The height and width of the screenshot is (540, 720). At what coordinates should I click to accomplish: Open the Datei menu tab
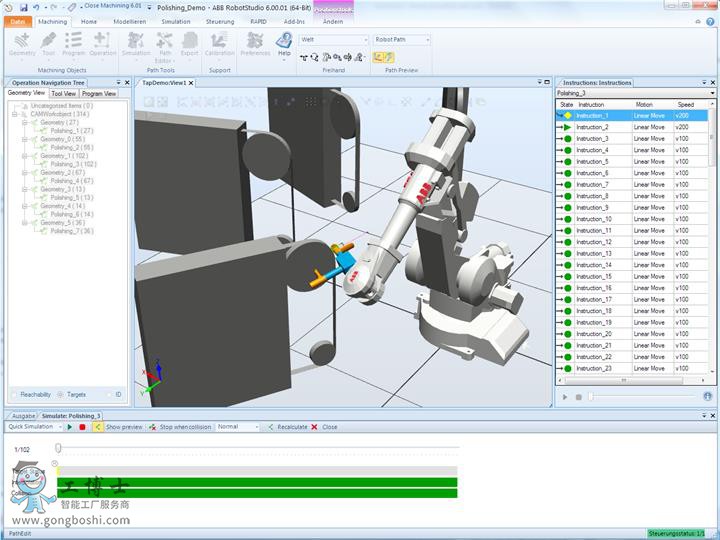(x=17, y=22)
